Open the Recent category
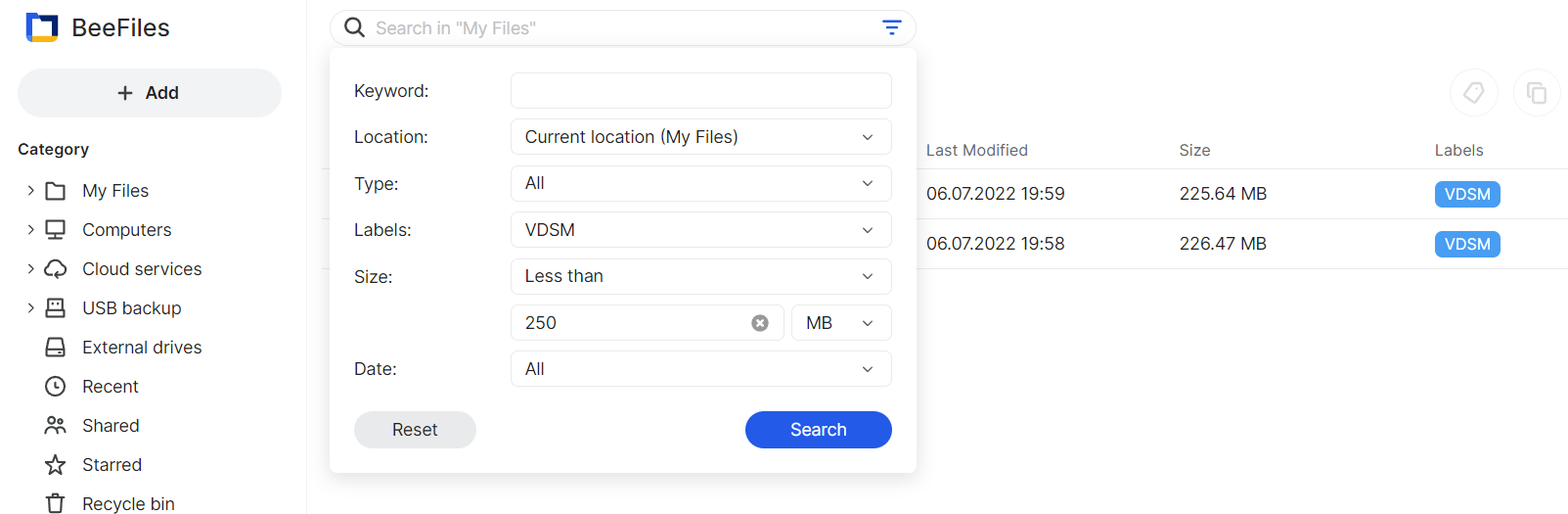This screenshot has height=514, width=1568. click(110, 387)
